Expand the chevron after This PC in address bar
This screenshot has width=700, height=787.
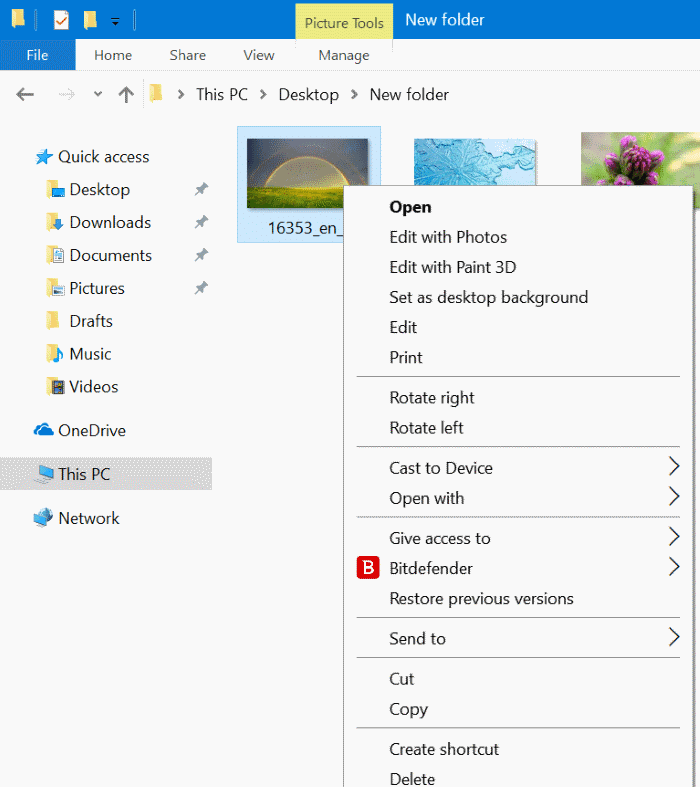(263, 94)
